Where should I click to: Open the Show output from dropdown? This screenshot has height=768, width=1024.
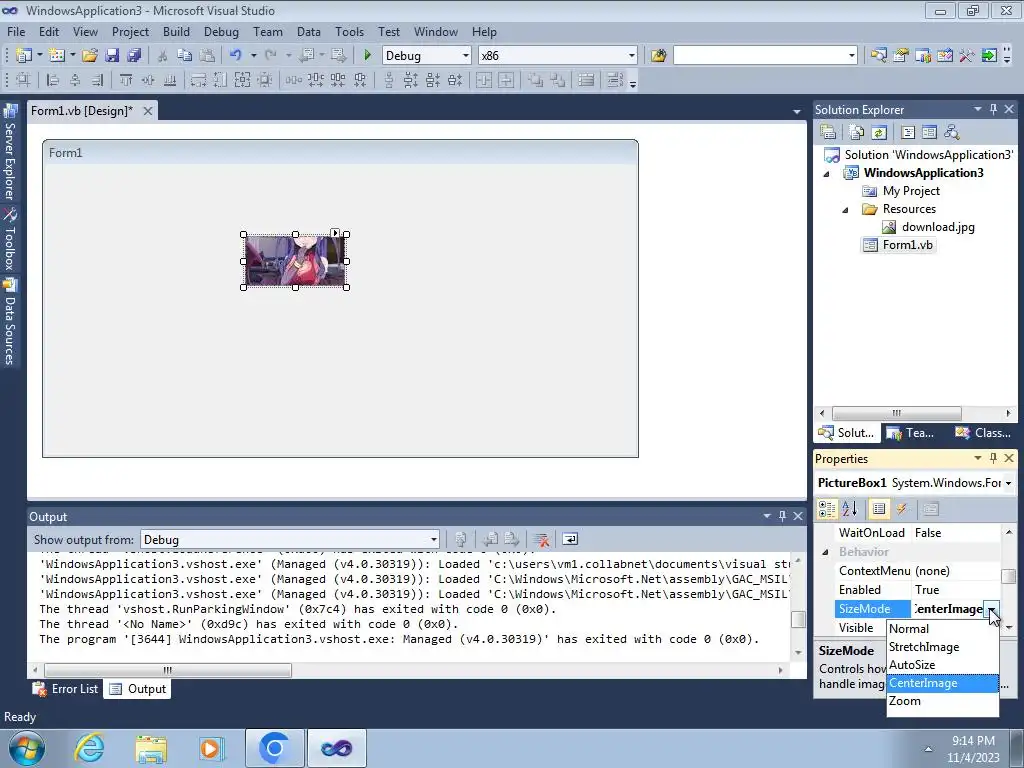click(433, 539)
